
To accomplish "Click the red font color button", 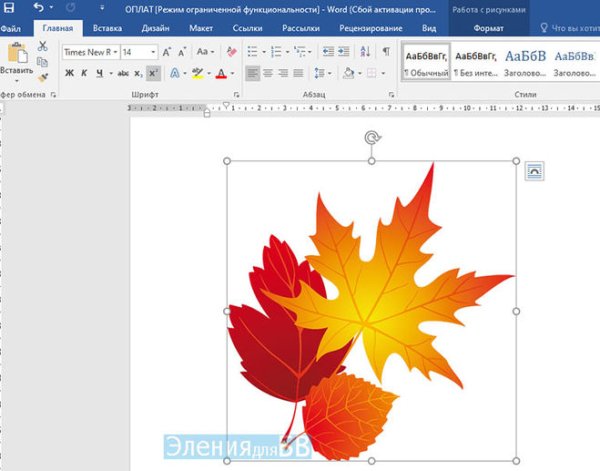I will coord(221,73).
